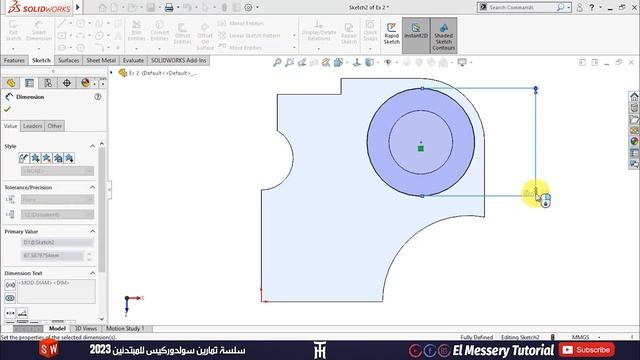Click the Delete style icon
This screenshot has height=360, width=640.
click(x=47, y=158)
